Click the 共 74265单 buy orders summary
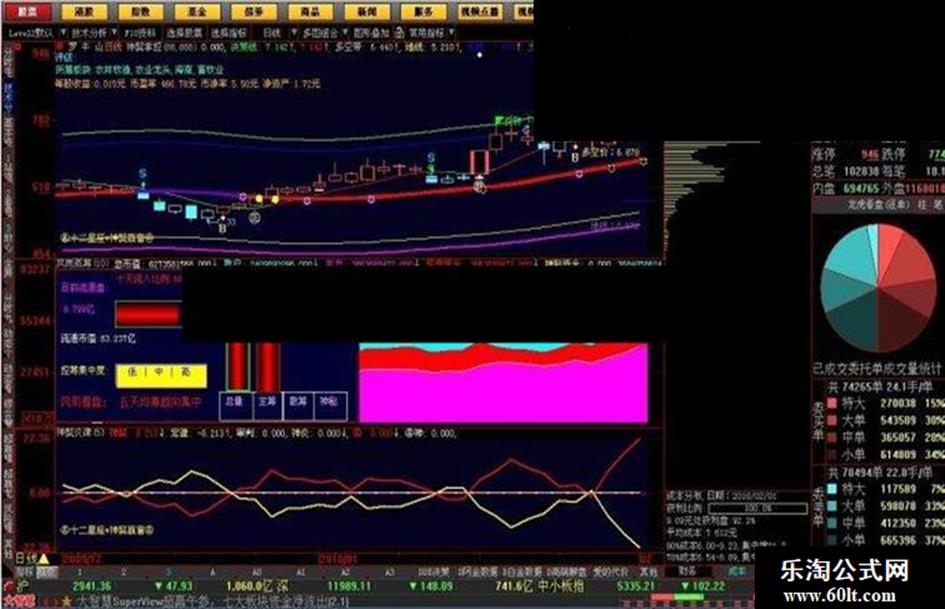The width and height of the screenshot is (945, 609). click(x=881, y=386)
